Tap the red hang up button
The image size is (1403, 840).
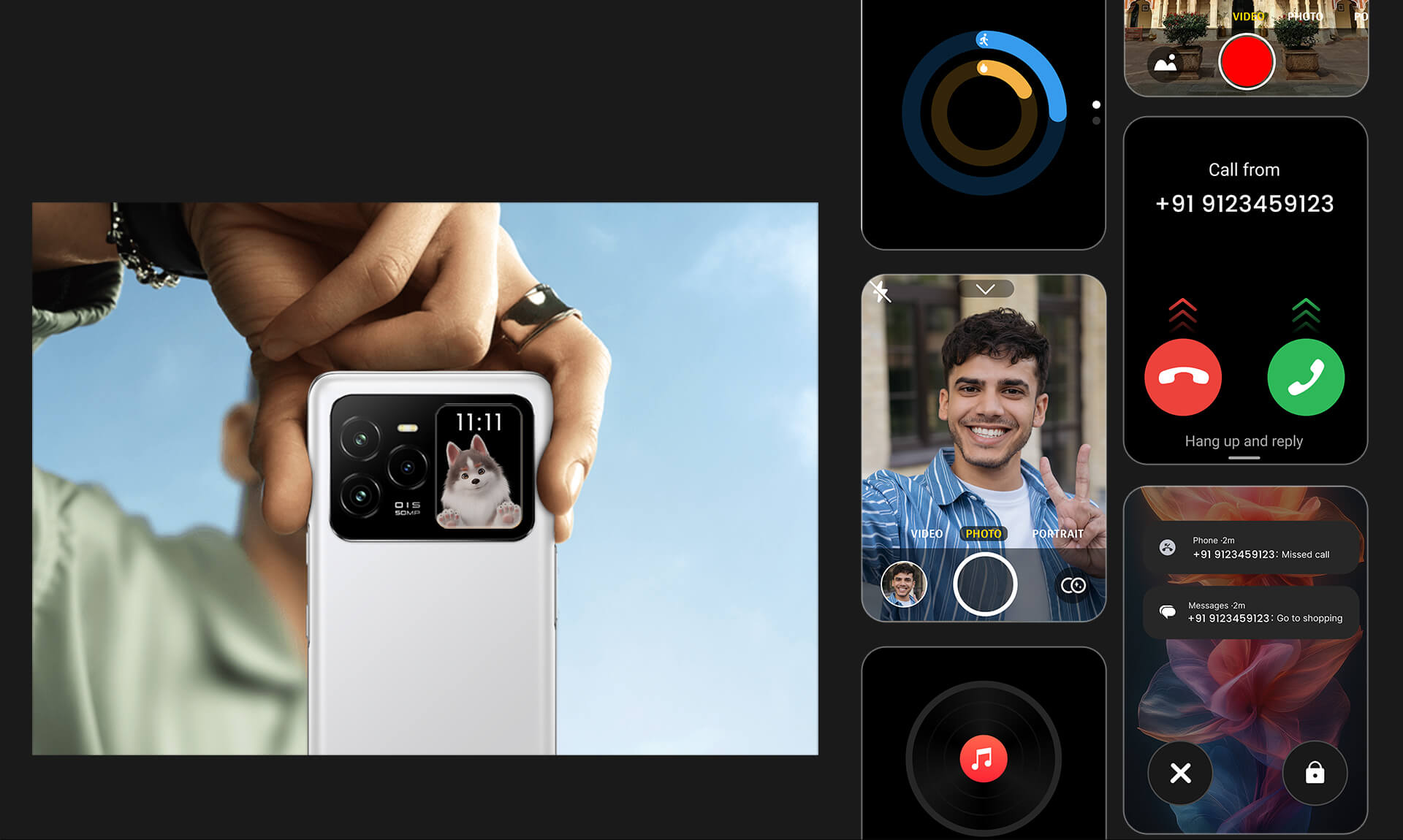click(x=1183, y=377)
